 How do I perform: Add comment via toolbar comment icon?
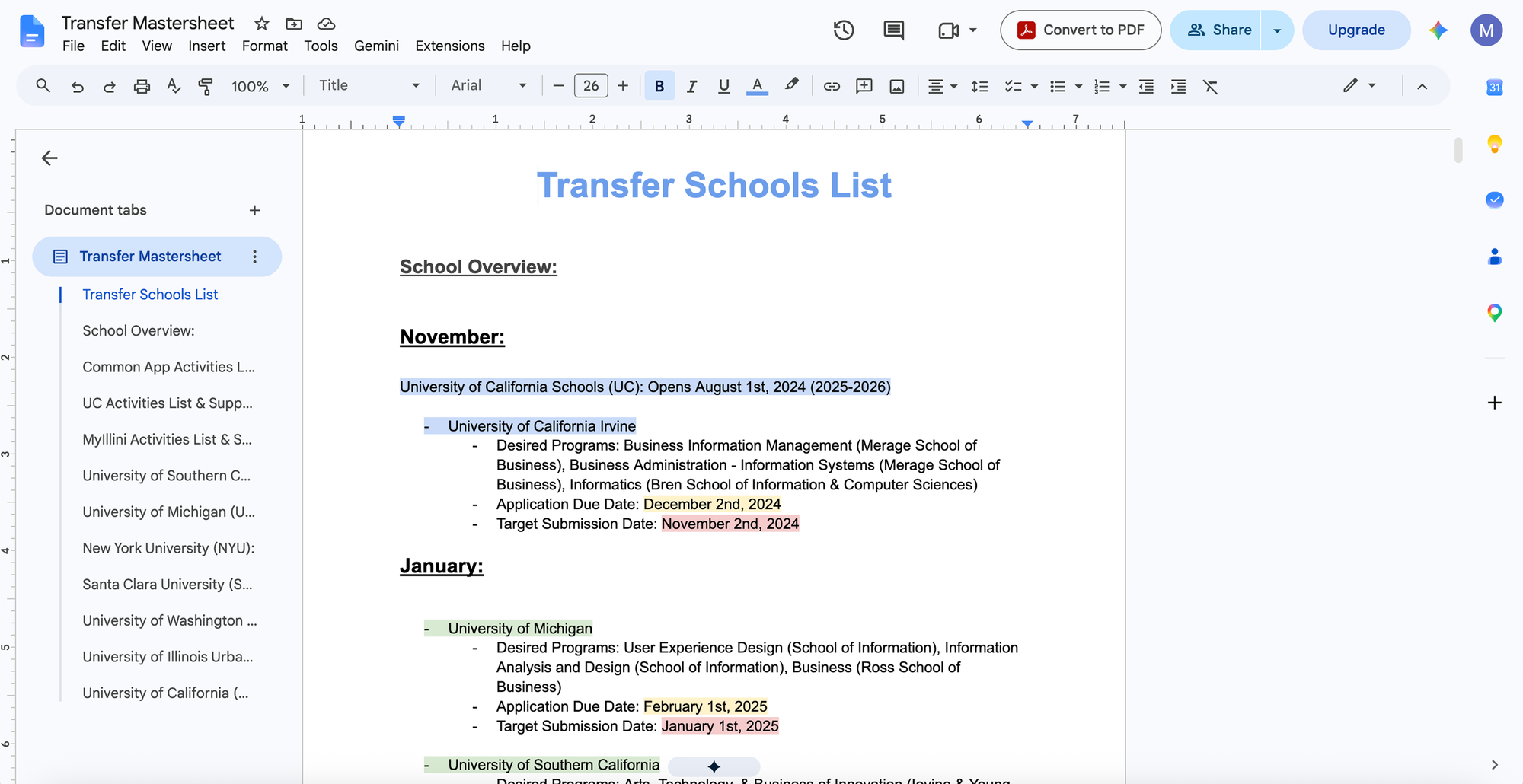click(x=864, y=86)
